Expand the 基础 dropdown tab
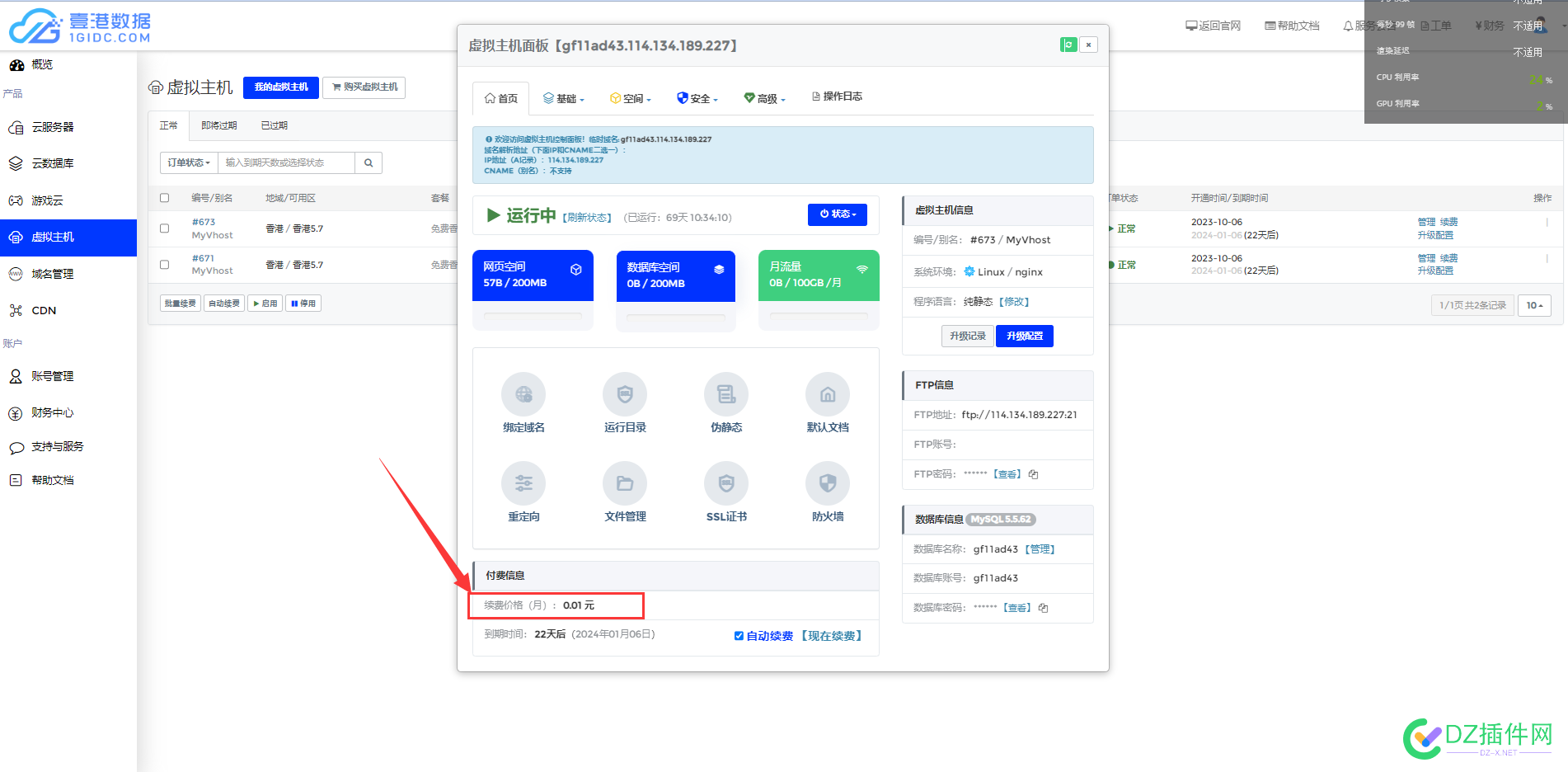This screenshot has height=772, width=1568. coord(564,99)
